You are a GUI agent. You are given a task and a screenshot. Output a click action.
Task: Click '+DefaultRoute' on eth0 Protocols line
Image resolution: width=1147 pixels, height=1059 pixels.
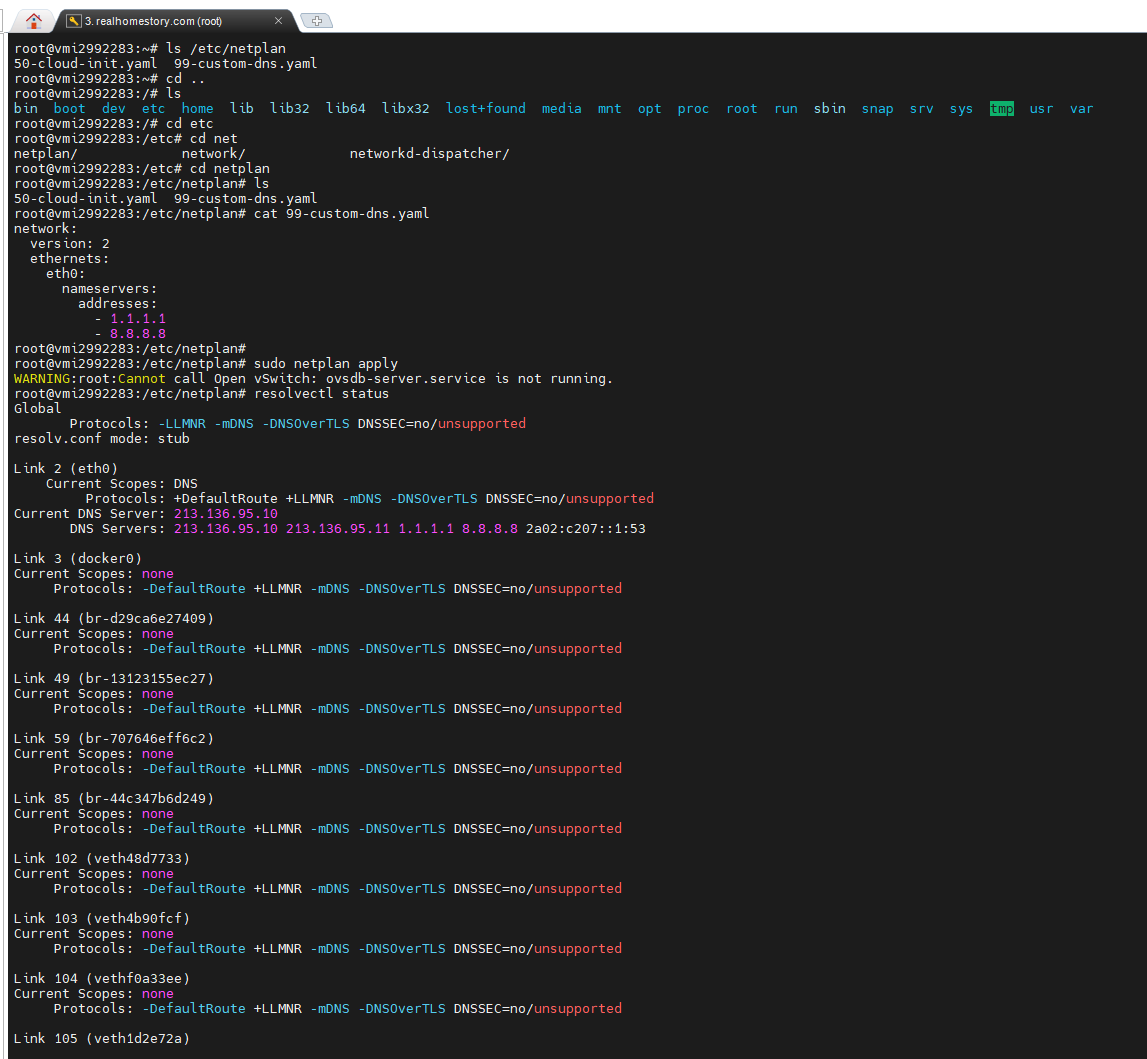click(x=225, y=499)
